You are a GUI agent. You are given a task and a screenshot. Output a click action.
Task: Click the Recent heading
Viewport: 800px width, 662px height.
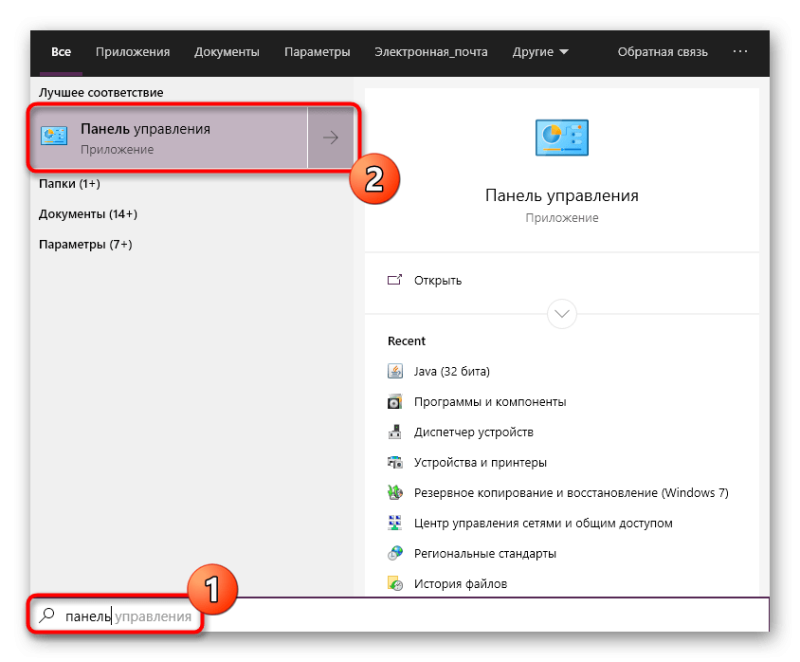click(406, 341)
